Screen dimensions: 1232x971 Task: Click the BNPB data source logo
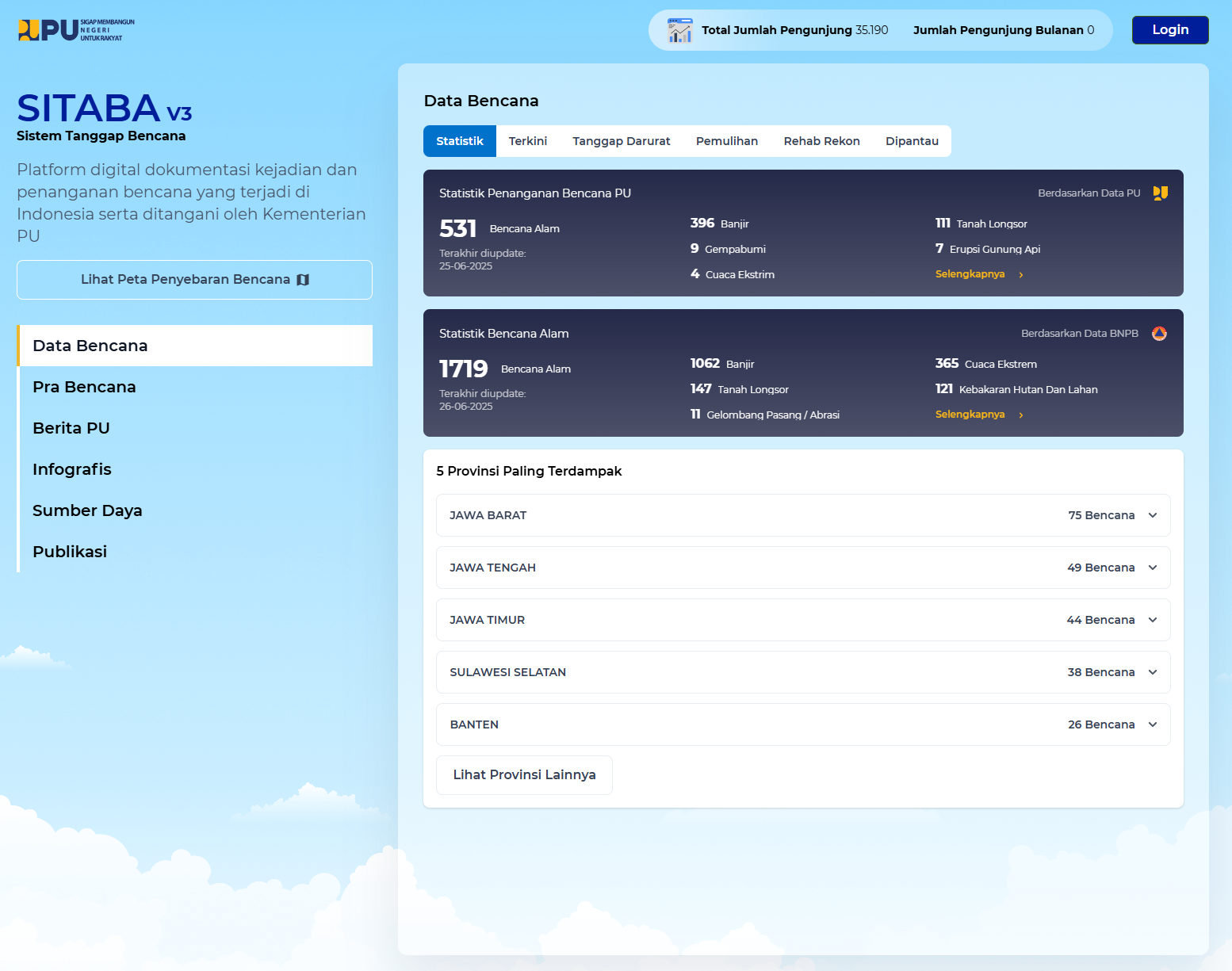(x=1159, y=334)
